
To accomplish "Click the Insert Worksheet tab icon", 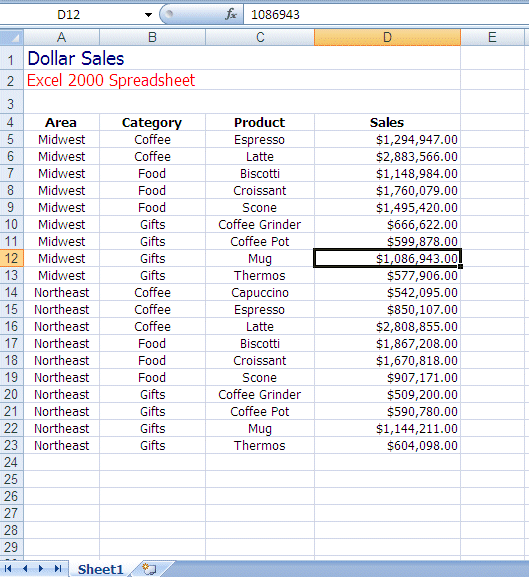I will pyautogui.click(x=149, y=569).
